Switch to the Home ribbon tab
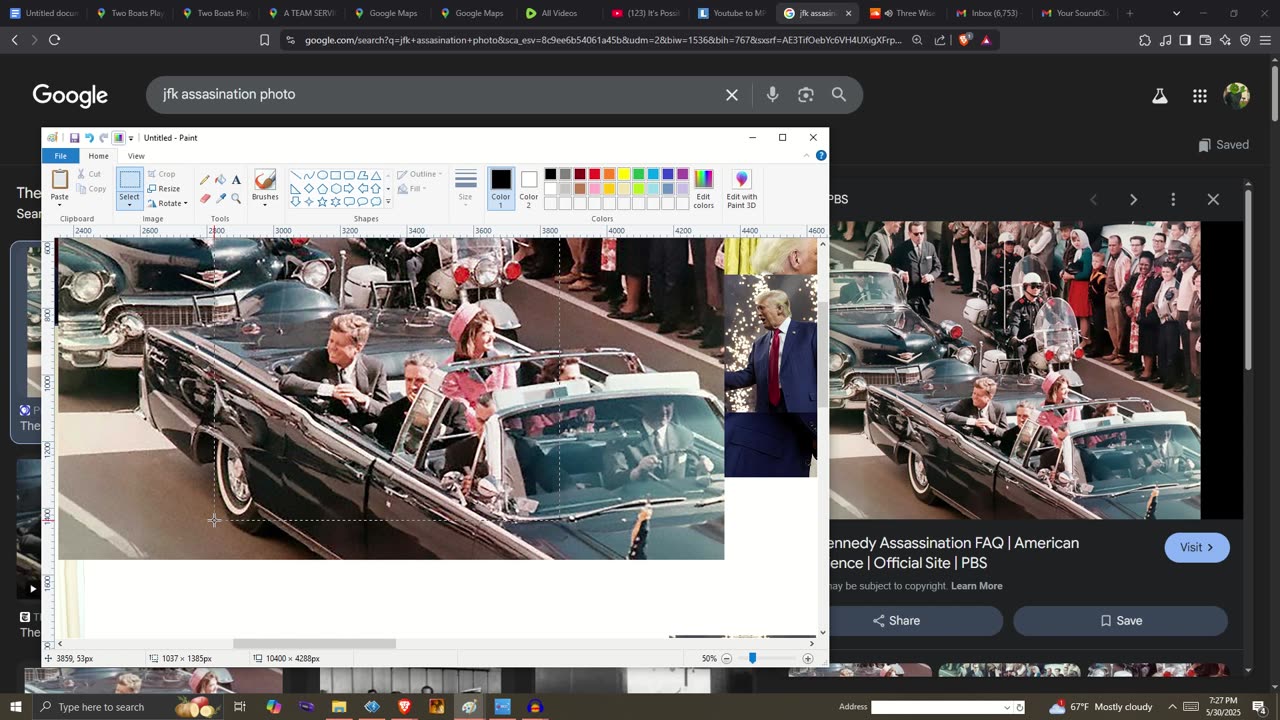 [x=98, y=156]
